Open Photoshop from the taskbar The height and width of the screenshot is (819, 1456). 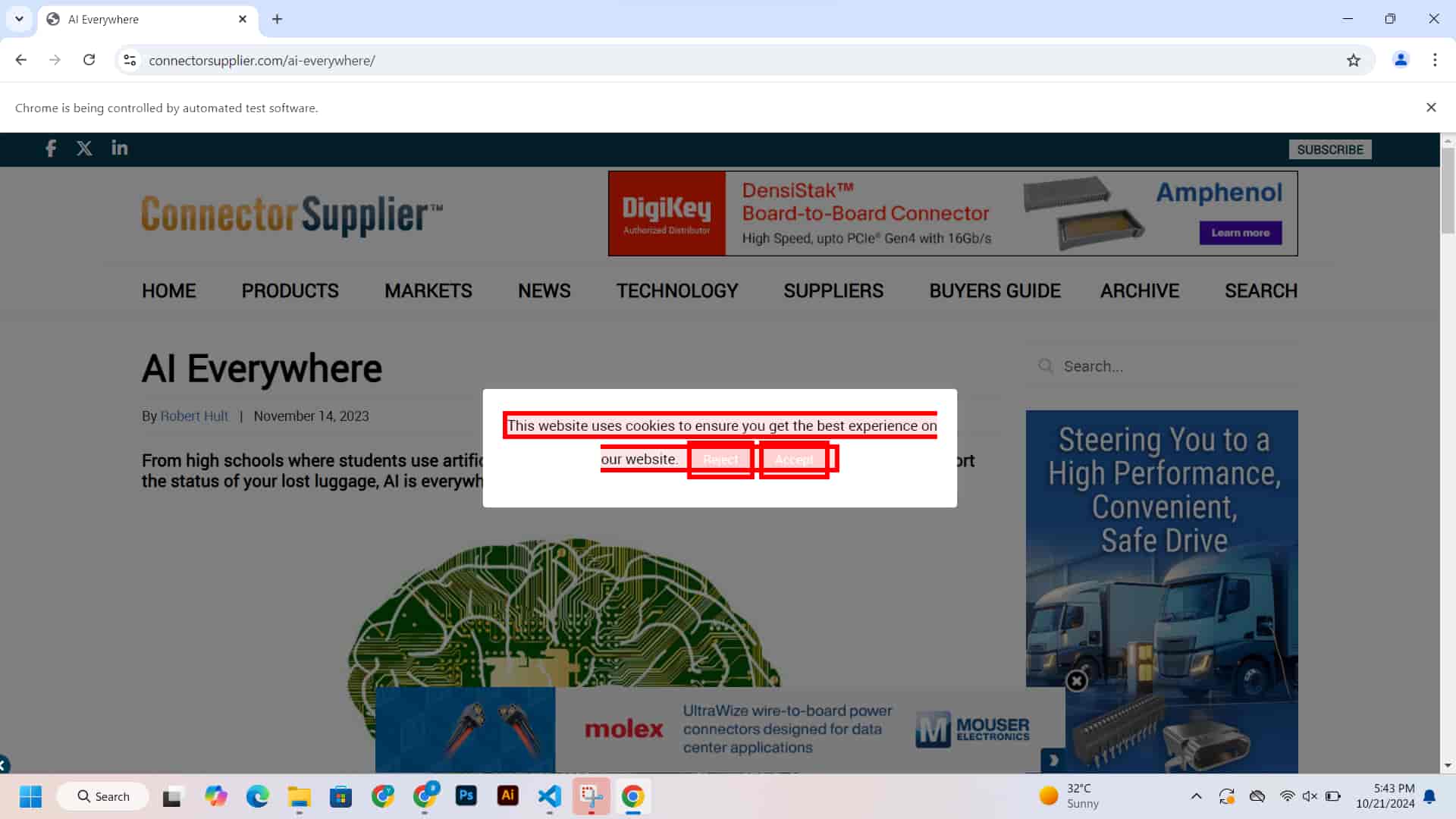tap(466, 796)
